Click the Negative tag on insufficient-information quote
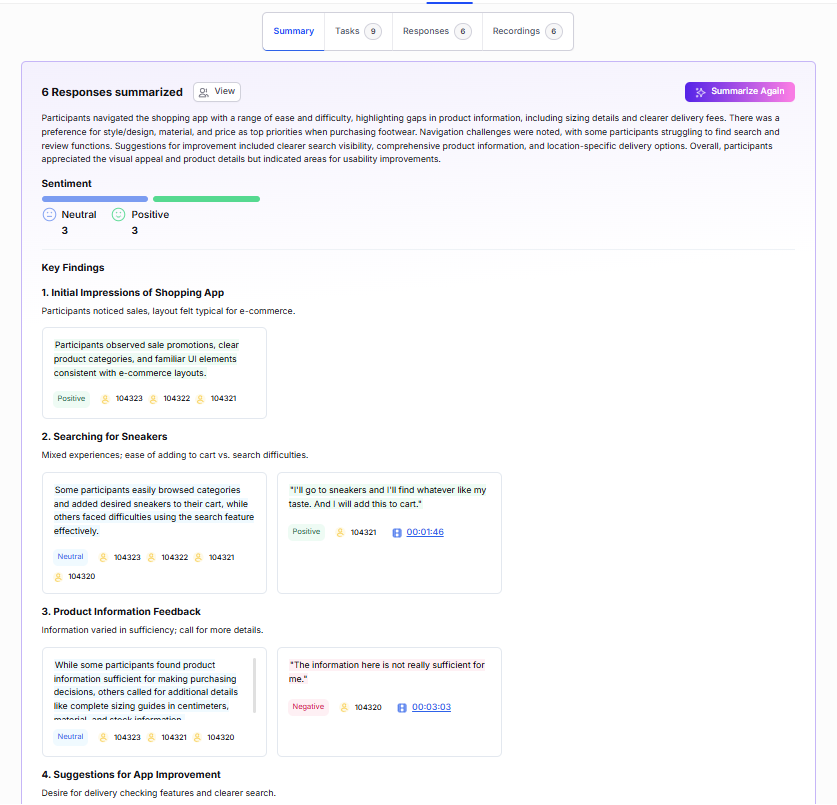This screenshot has width=837, height=805. click(x=309, y=707)
